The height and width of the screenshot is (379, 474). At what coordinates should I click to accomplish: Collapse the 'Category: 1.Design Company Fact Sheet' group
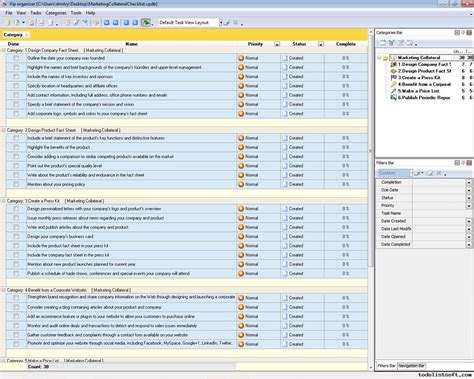point(4,50)
